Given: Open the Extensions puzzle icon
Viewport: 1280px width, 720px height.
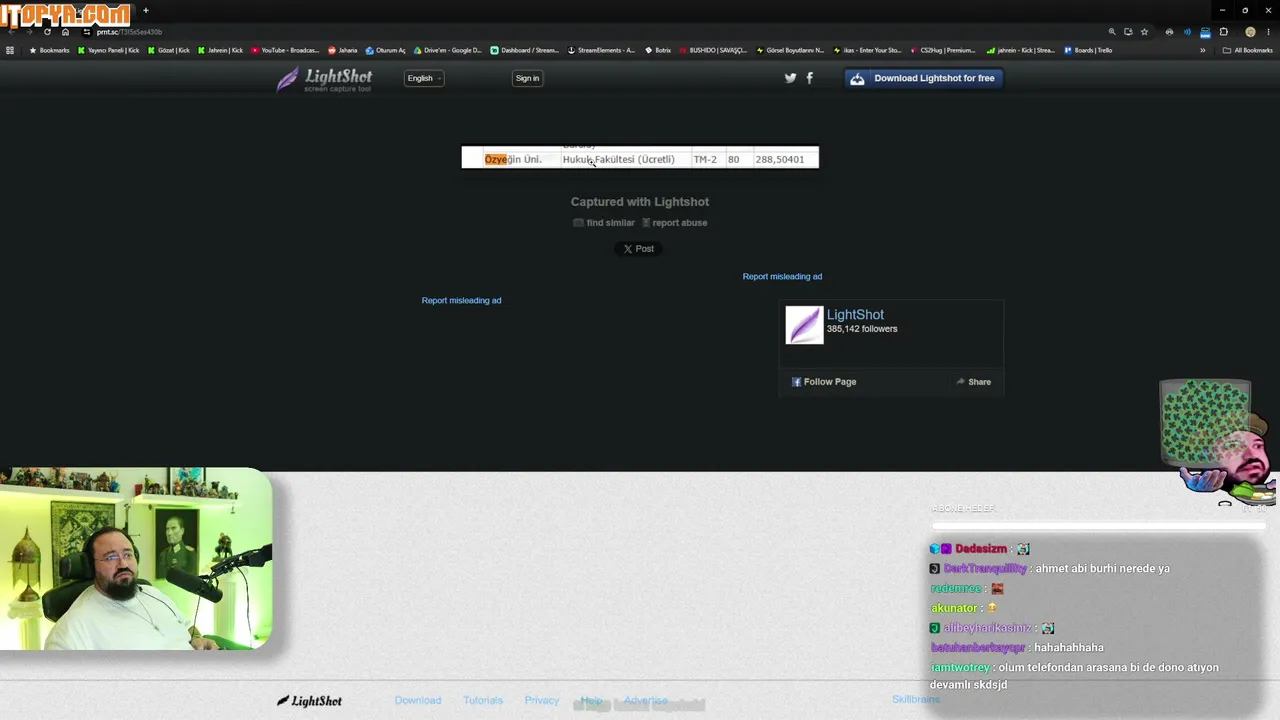Looking at the screenshot, I should 1223,32.
